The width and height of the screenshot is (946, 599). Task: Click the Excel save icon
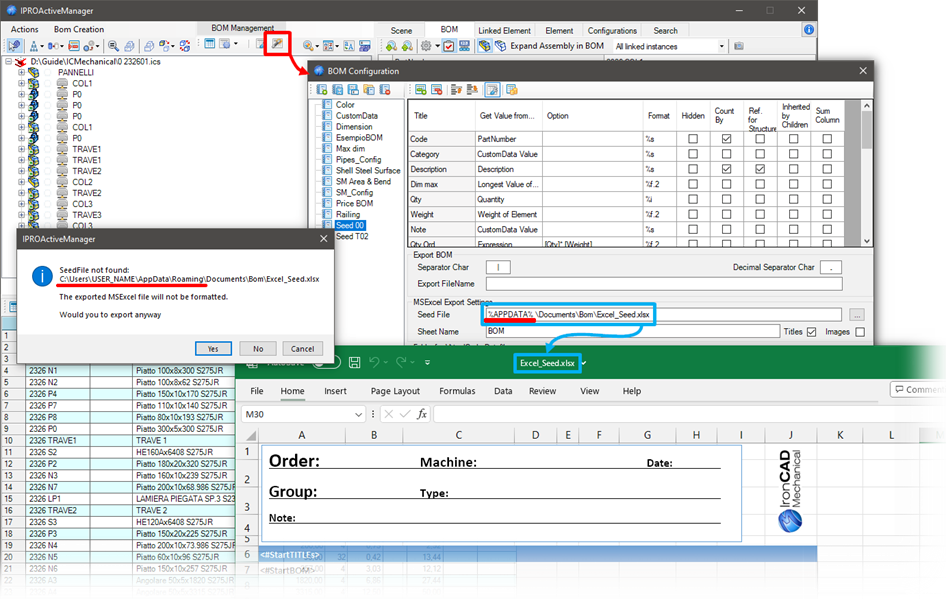click(x=355, y=362)
